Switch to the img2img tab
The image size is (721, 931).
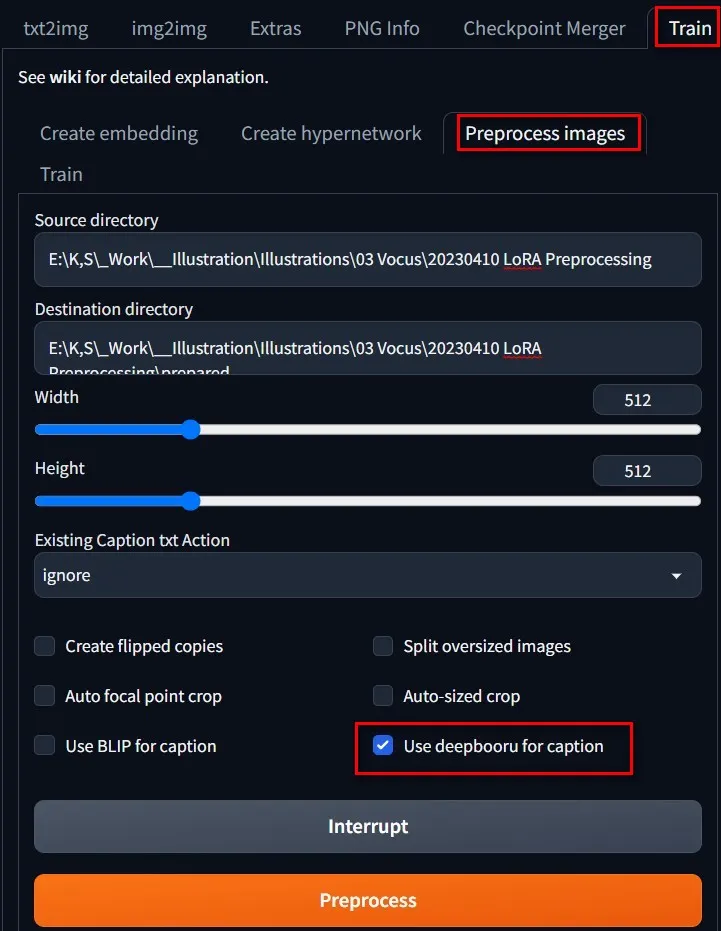tap(169, 28)
